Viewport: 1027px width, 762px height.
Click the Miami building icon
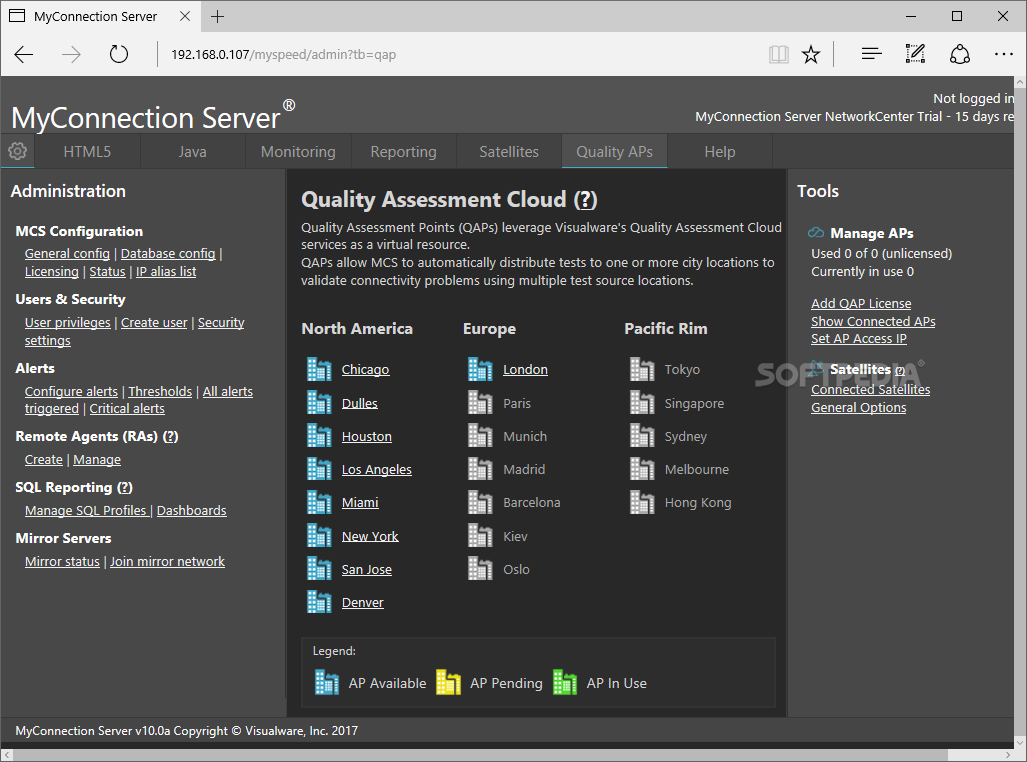[319, 502]
